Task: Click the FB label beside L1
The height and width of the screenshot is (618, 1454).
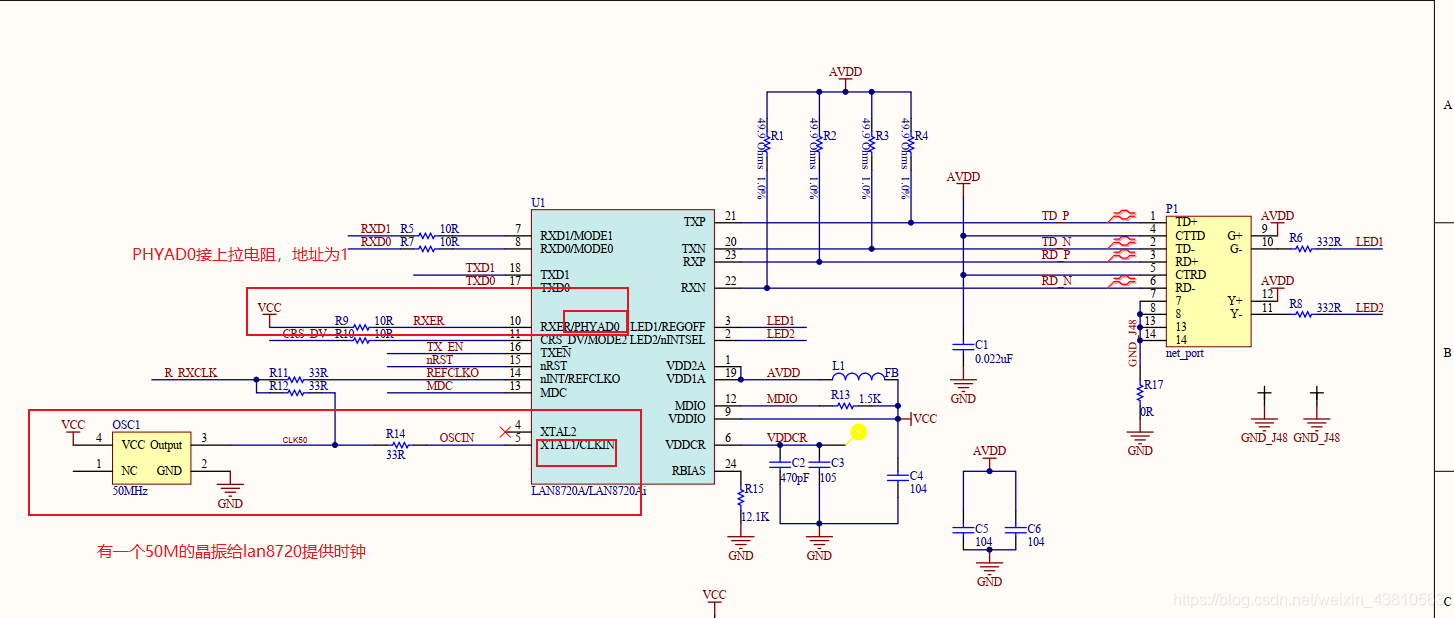Action: [891, 374]
